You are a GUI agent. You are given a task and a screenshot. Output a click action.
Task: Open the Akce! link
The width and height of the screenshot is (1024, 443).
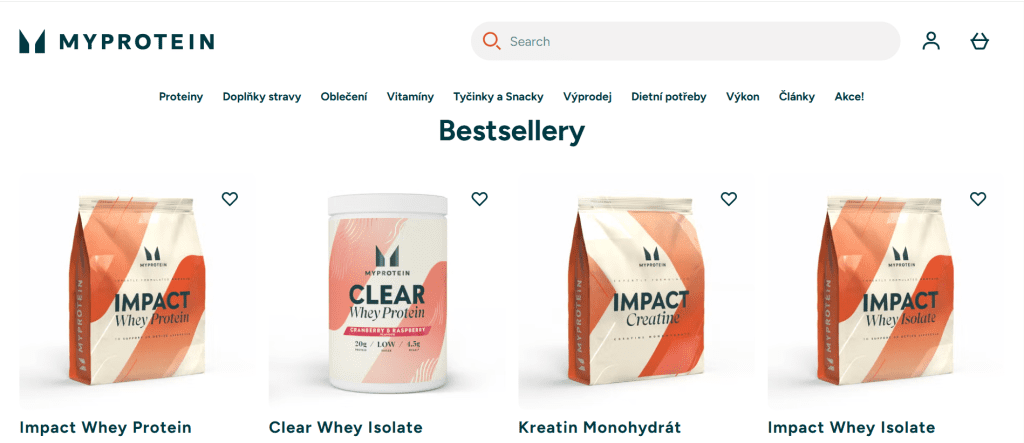849,97
